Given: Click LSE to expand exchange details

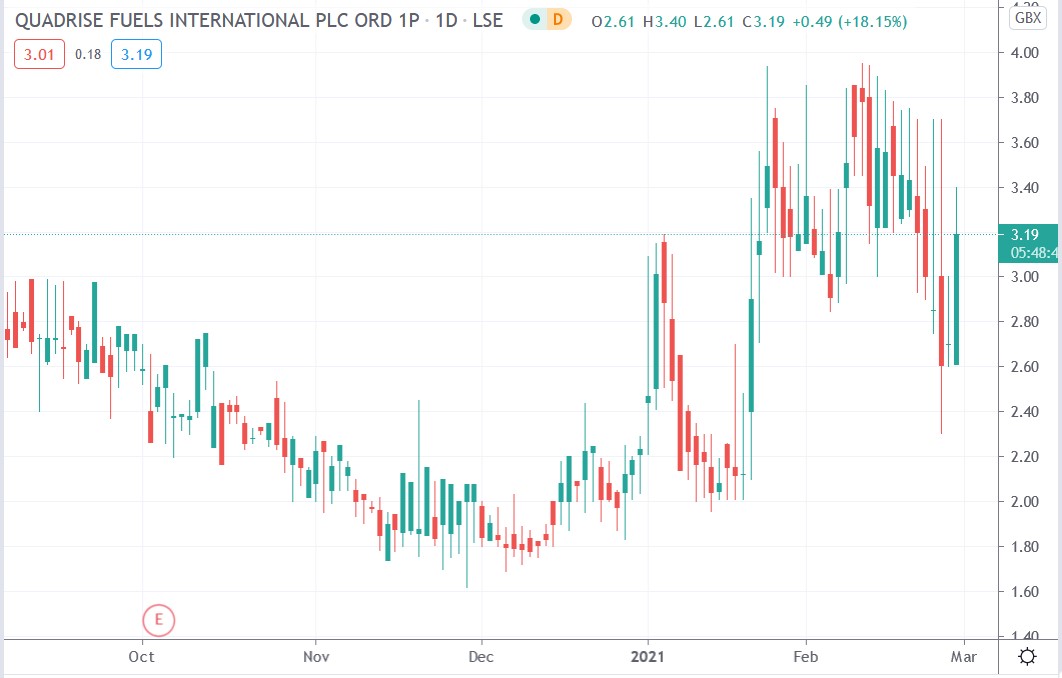Looking at the screenshot, I should 486,19.
